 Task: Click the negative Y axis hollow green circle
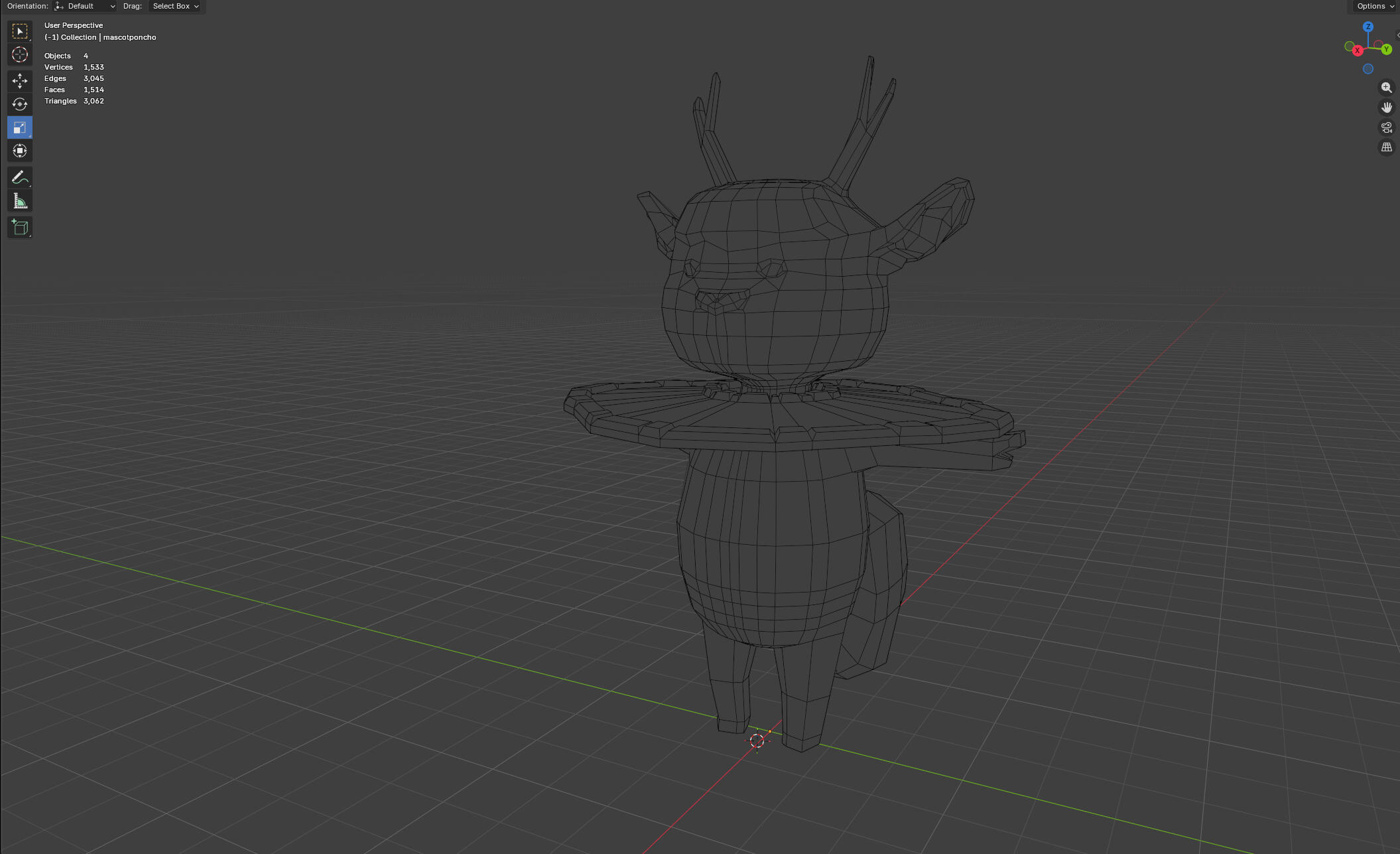coord(1349,46)
